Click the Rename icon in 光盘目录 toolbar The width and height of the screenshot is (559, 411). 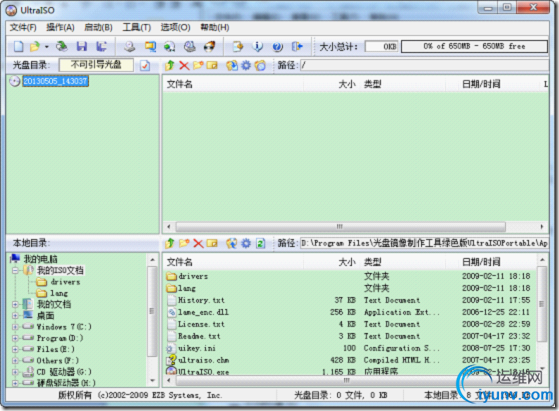coord(212,65)
